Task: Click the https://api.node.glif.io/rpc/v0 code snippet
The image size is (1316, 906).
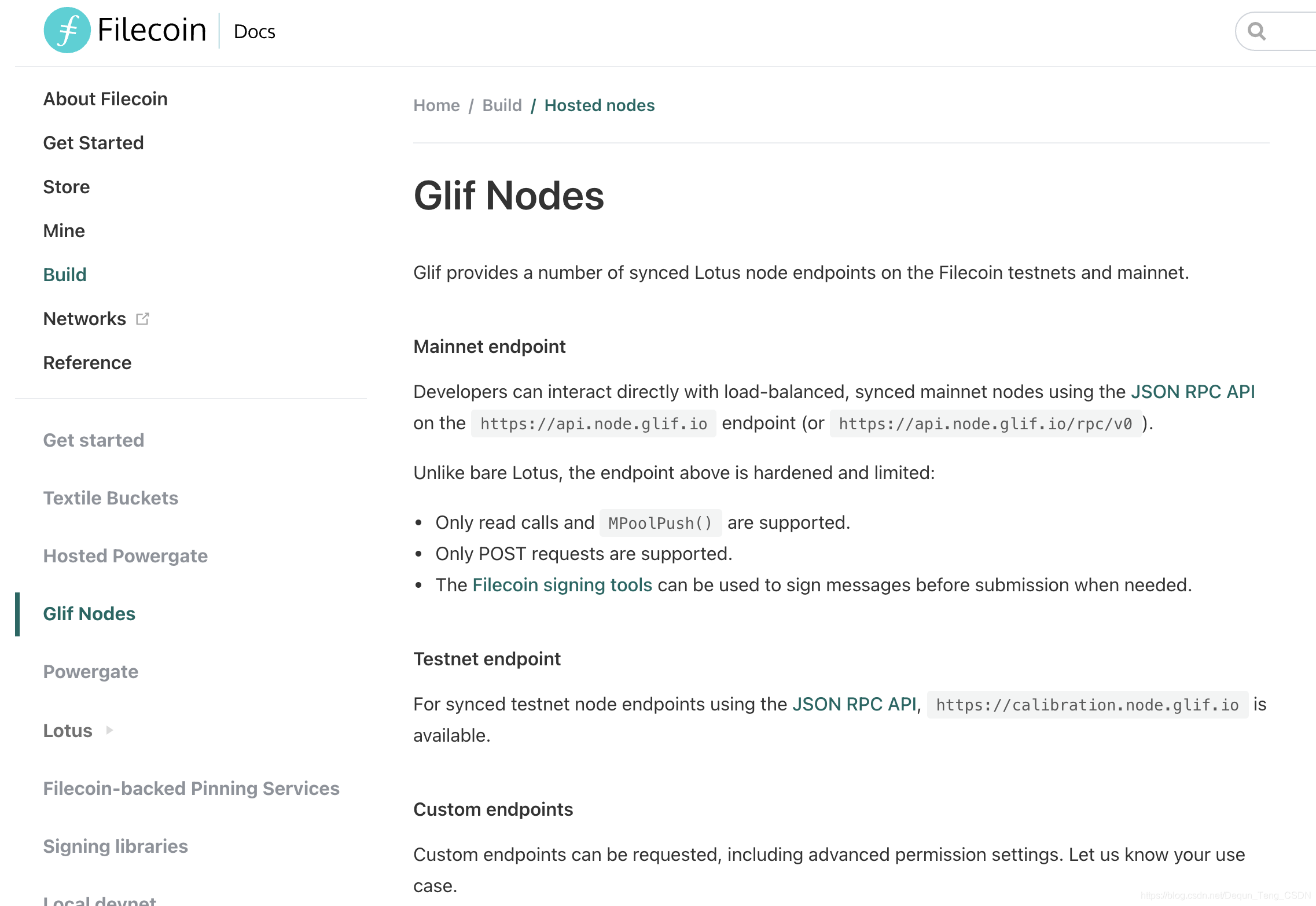Action: (986, 423)
